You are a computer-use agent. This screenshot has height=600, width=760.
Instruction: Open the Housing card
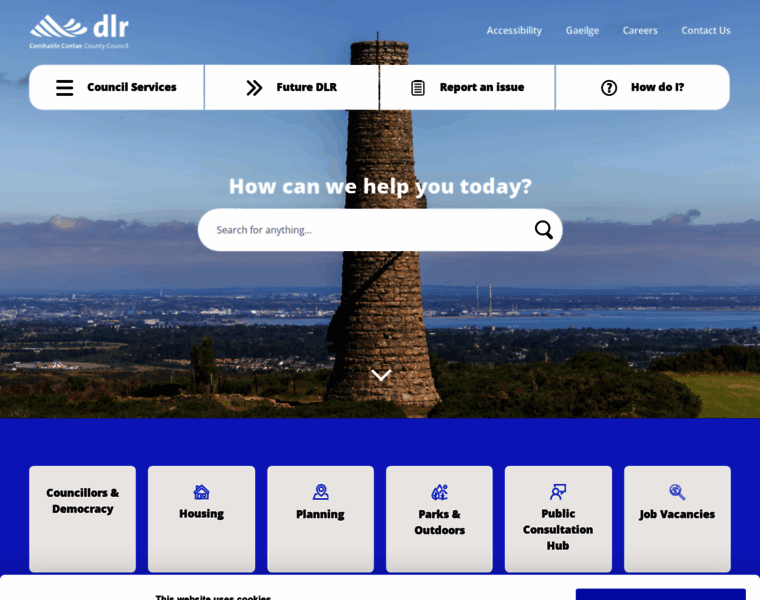(x=201, y=519)
